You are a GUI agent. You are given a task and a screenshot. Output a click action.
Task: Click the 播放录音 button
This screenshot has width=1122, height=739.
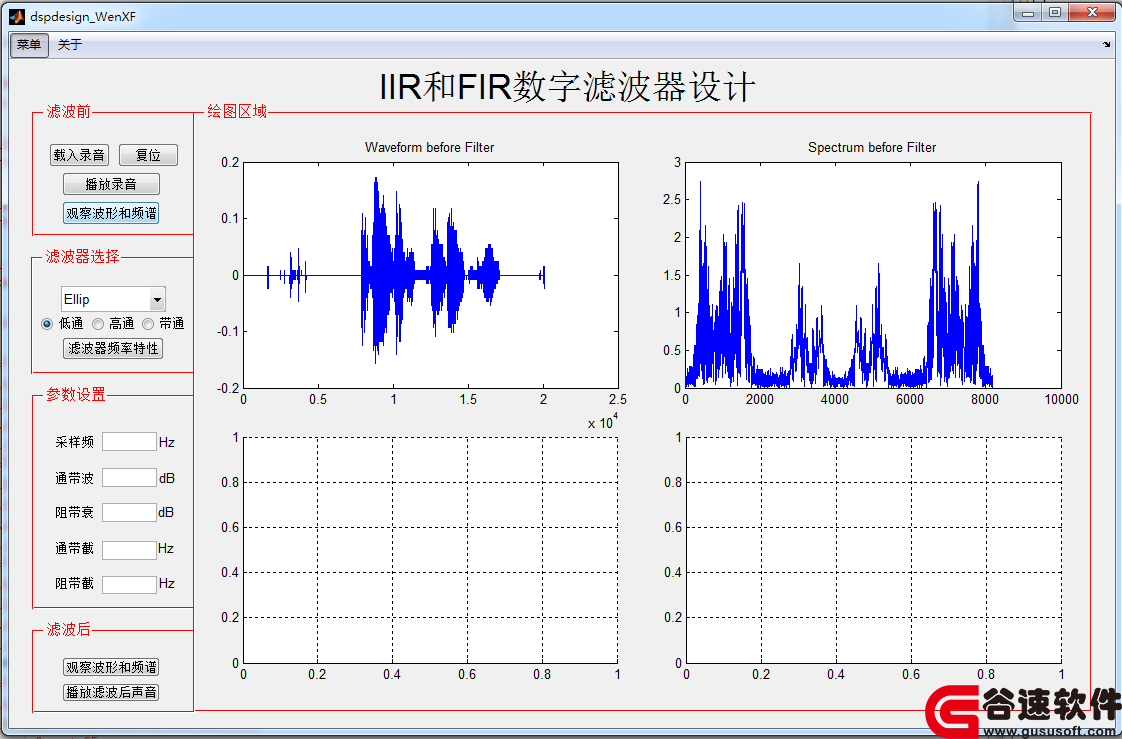pyautogui.click(x=111, y=184)
